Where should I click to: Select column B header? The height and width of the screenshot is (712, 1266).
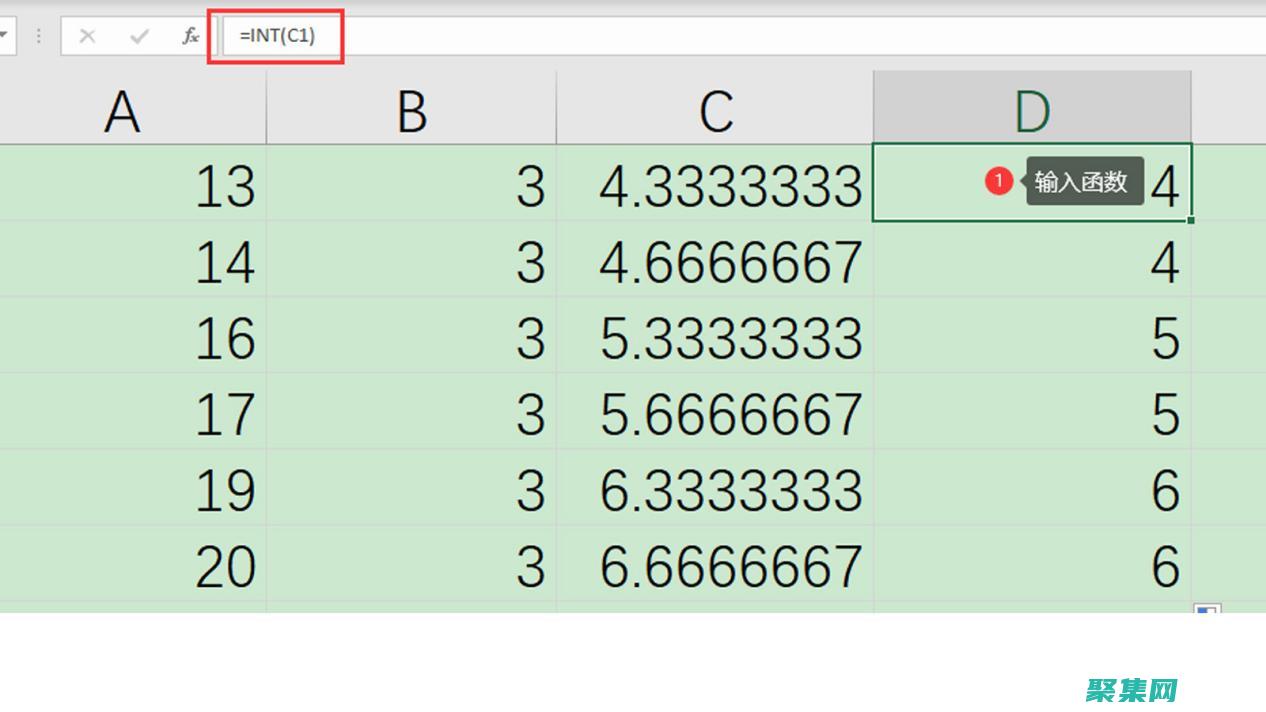pyautogui.click(x=411, y=110)
